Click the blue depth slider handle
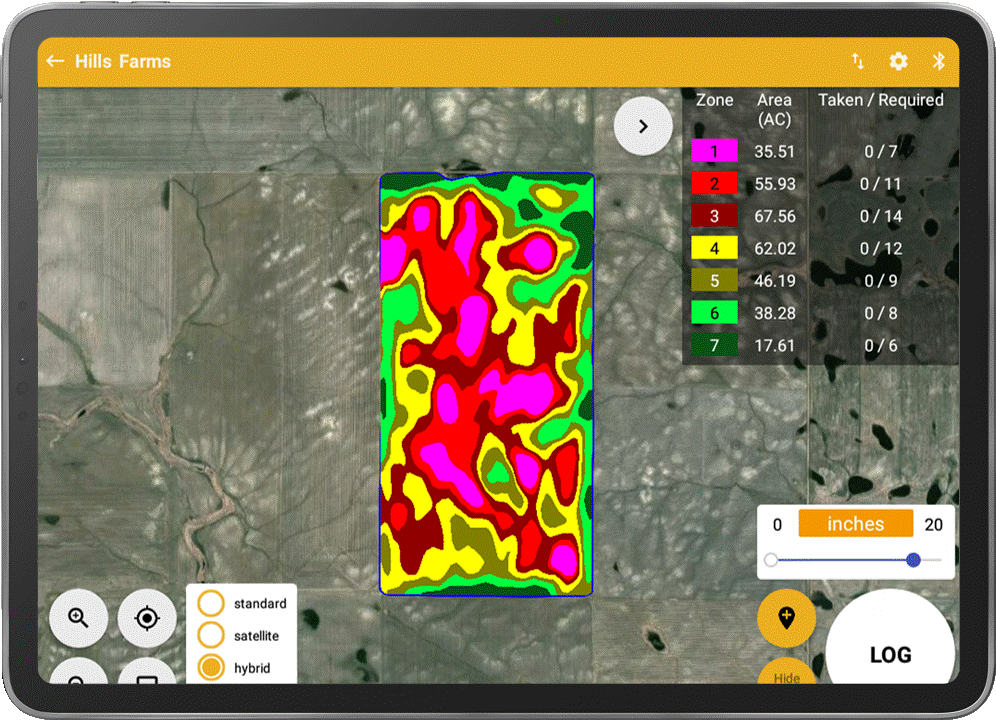This screenshot has width=996, height=720. coord(913,560)
